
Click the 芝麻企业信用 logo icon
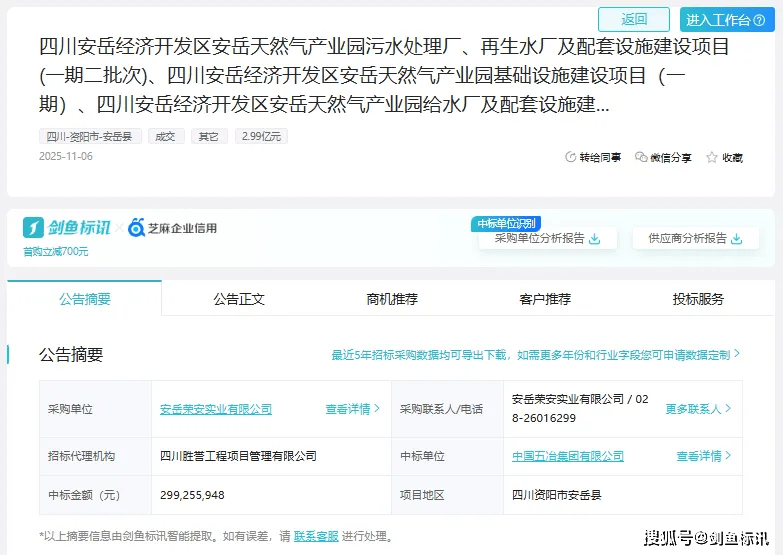137,228
